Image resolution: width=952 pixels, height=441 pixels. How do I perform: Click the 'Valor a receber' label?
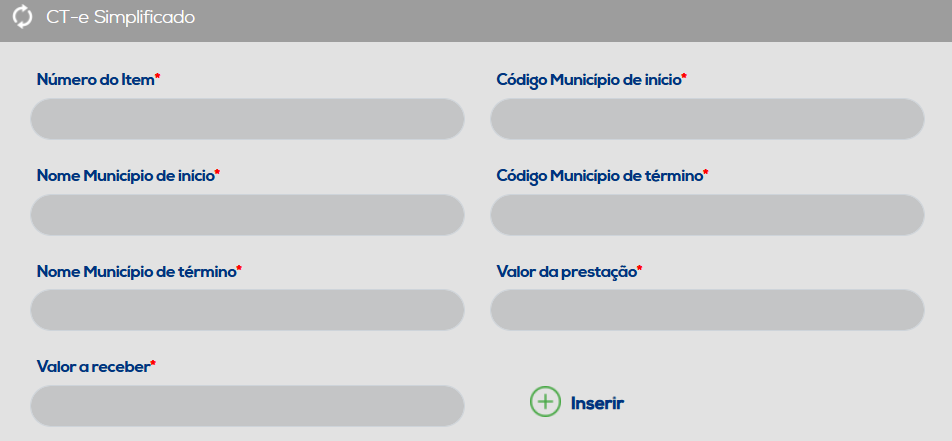(93, 367)
